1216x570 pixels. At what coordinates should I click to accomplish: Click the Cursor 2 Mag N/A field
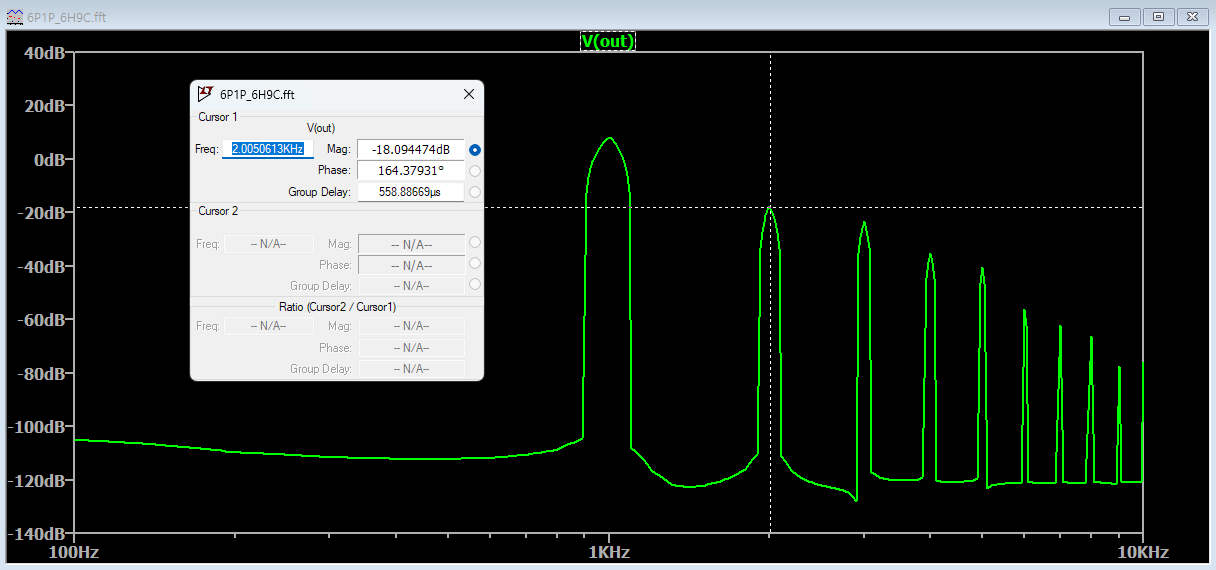coord(411,244)
